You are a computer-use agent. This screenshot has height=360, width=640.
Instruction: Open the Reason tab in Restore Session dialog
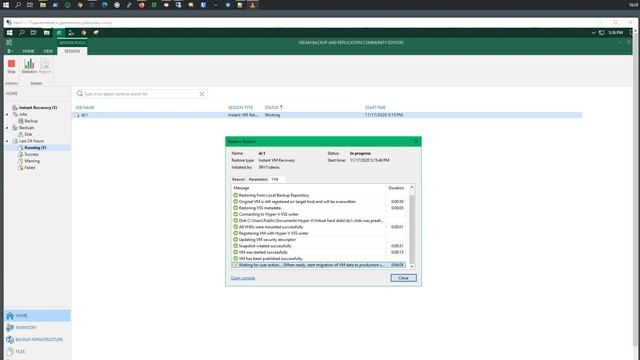coord(238,179)
